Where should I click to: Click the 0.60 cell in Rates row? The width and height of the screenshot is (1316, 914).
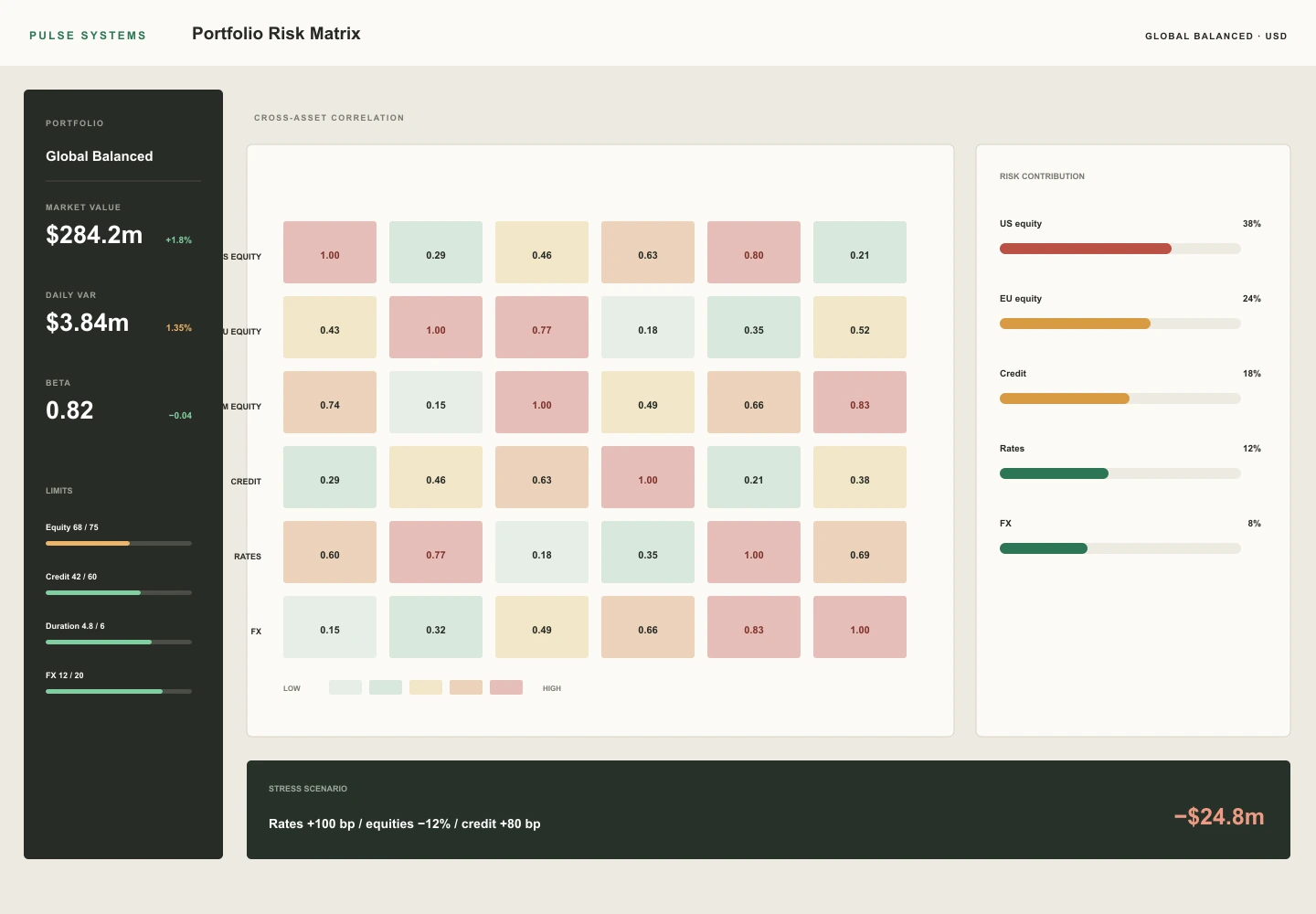pyautogui.click(x=330, y=552)
